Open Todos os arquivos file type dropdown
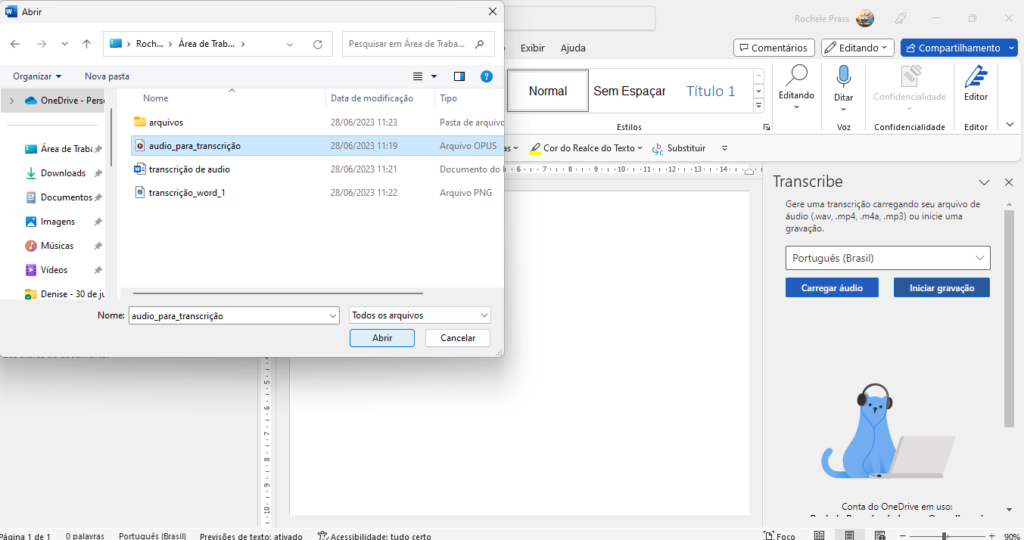This screenshot has height=540, width=1024. 419,315
